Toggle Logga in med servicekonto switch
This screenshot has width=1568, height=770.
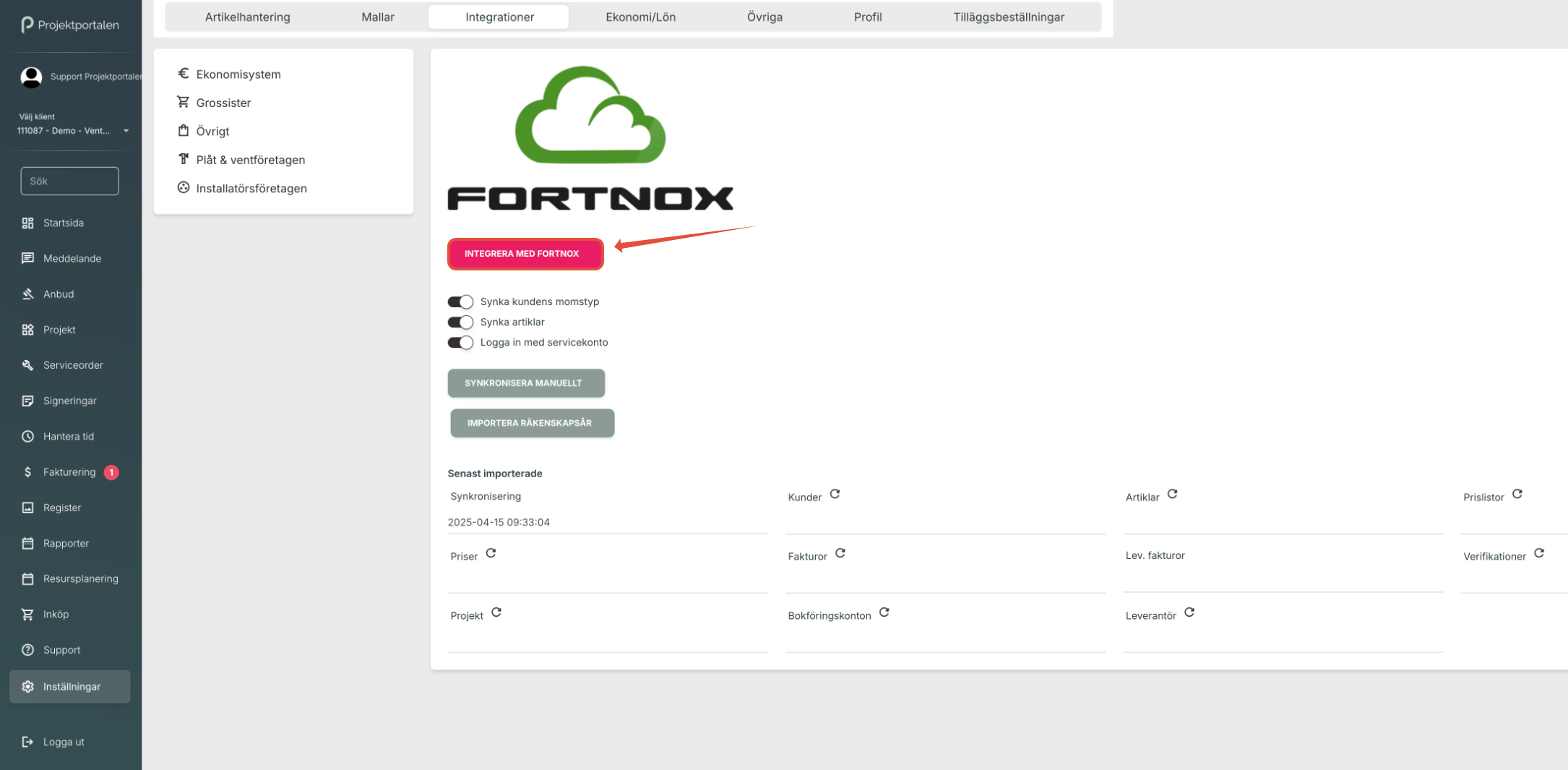[x=460, y=342]
